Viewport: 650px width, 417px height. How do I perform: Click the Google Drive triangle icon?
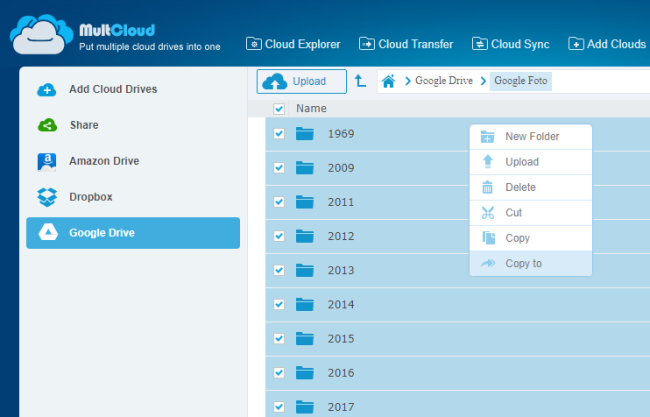pyautogui.click(x=48, y=233)
